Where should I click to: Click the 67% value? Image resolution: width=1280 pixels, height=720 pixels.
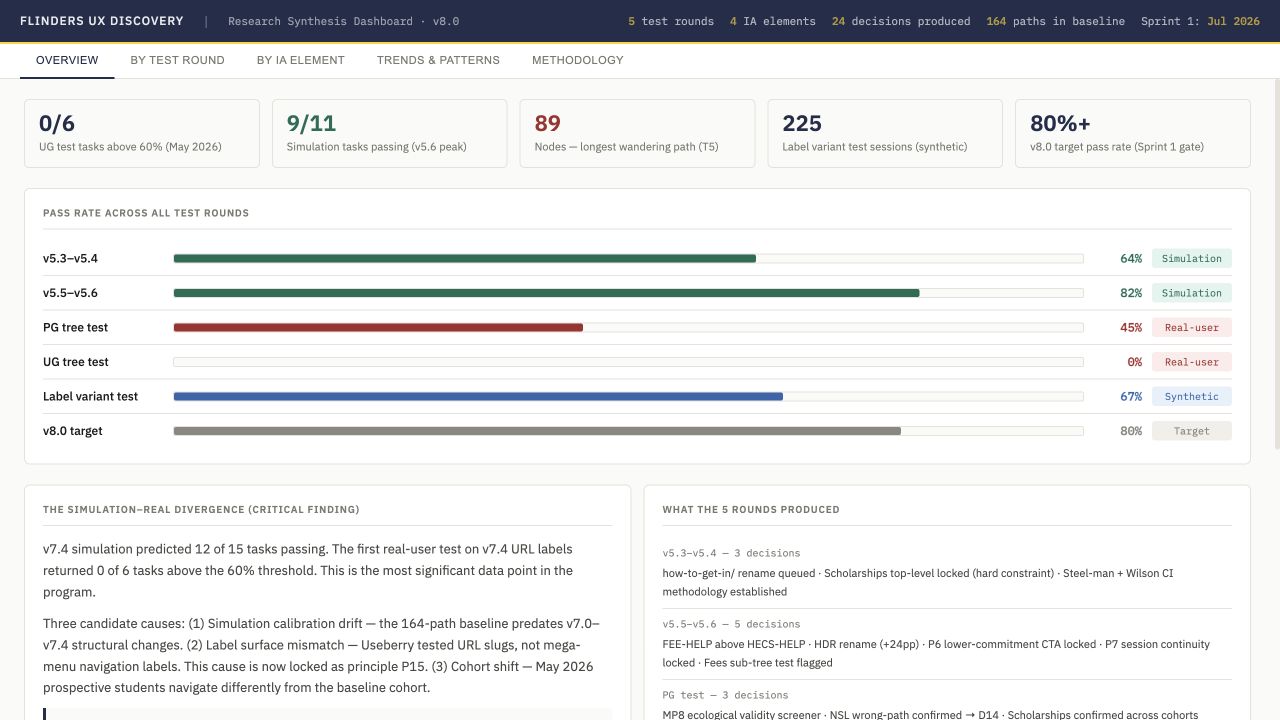[1131, 397]
